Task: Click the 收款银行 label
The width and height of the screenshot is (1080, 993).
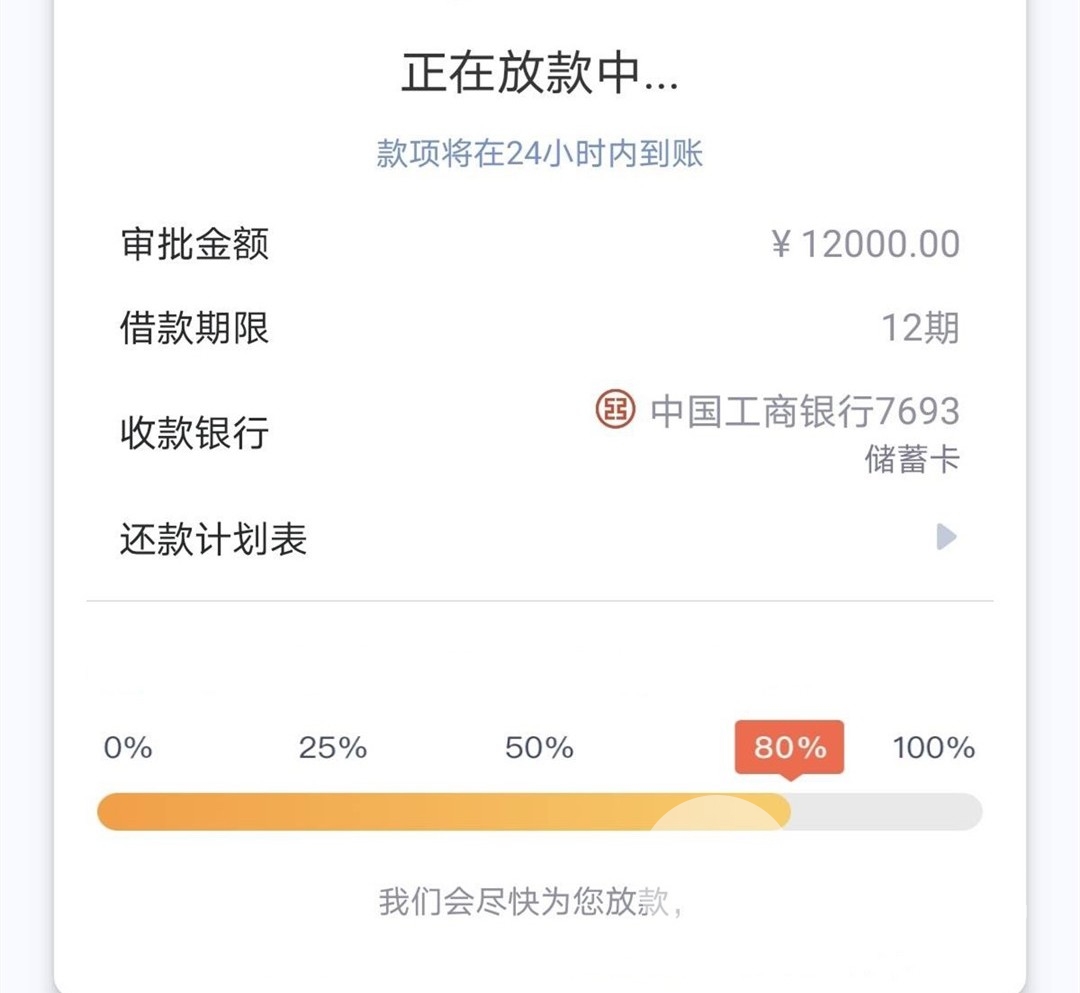Action: [x=194, y=432]
